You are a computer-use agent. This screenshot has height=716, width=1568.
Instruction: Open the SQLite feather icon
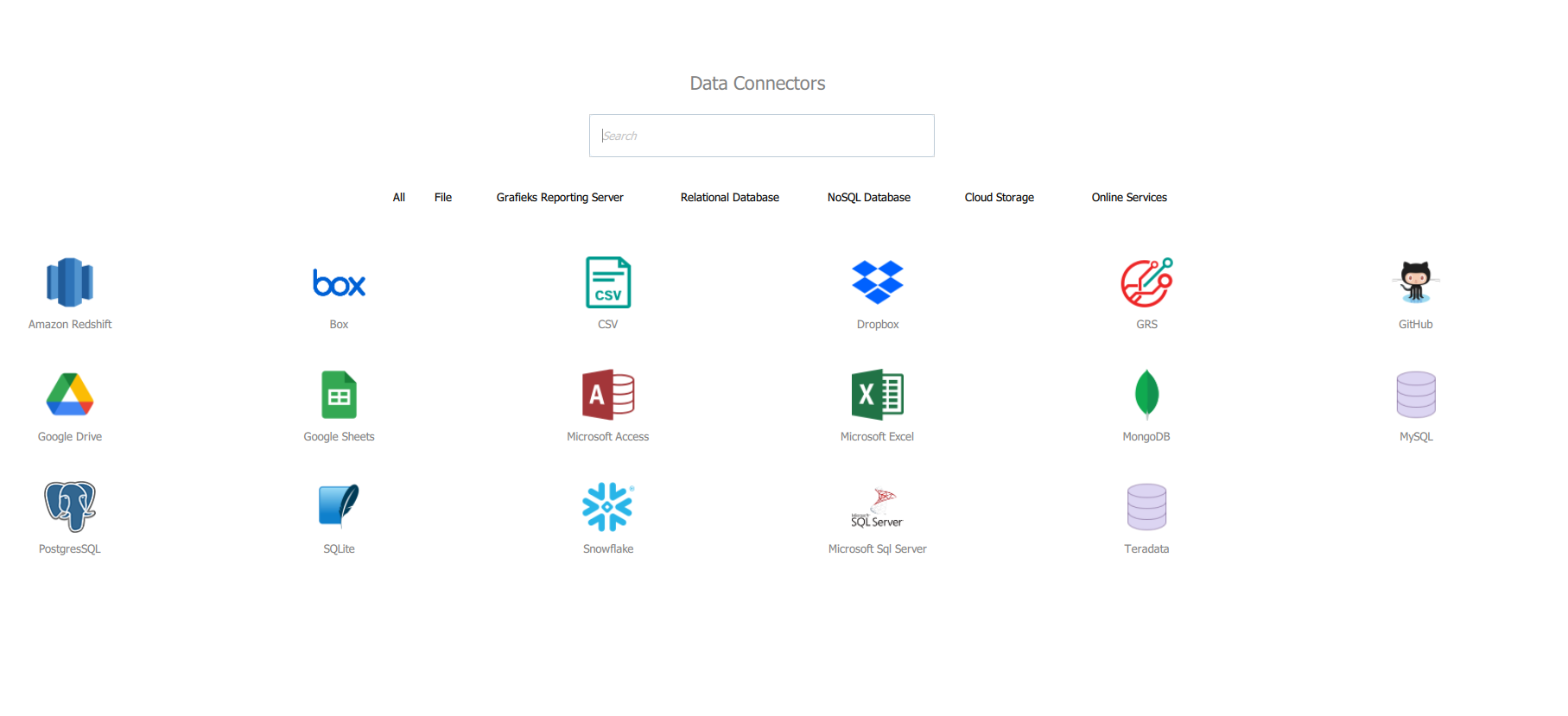(339, 507)
